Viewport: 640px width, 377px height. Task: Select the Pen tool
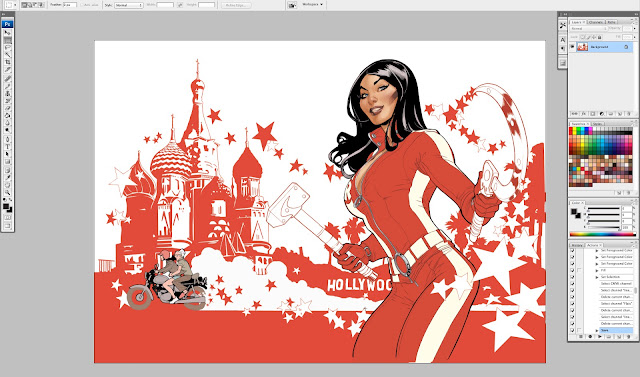coord(8,139)
